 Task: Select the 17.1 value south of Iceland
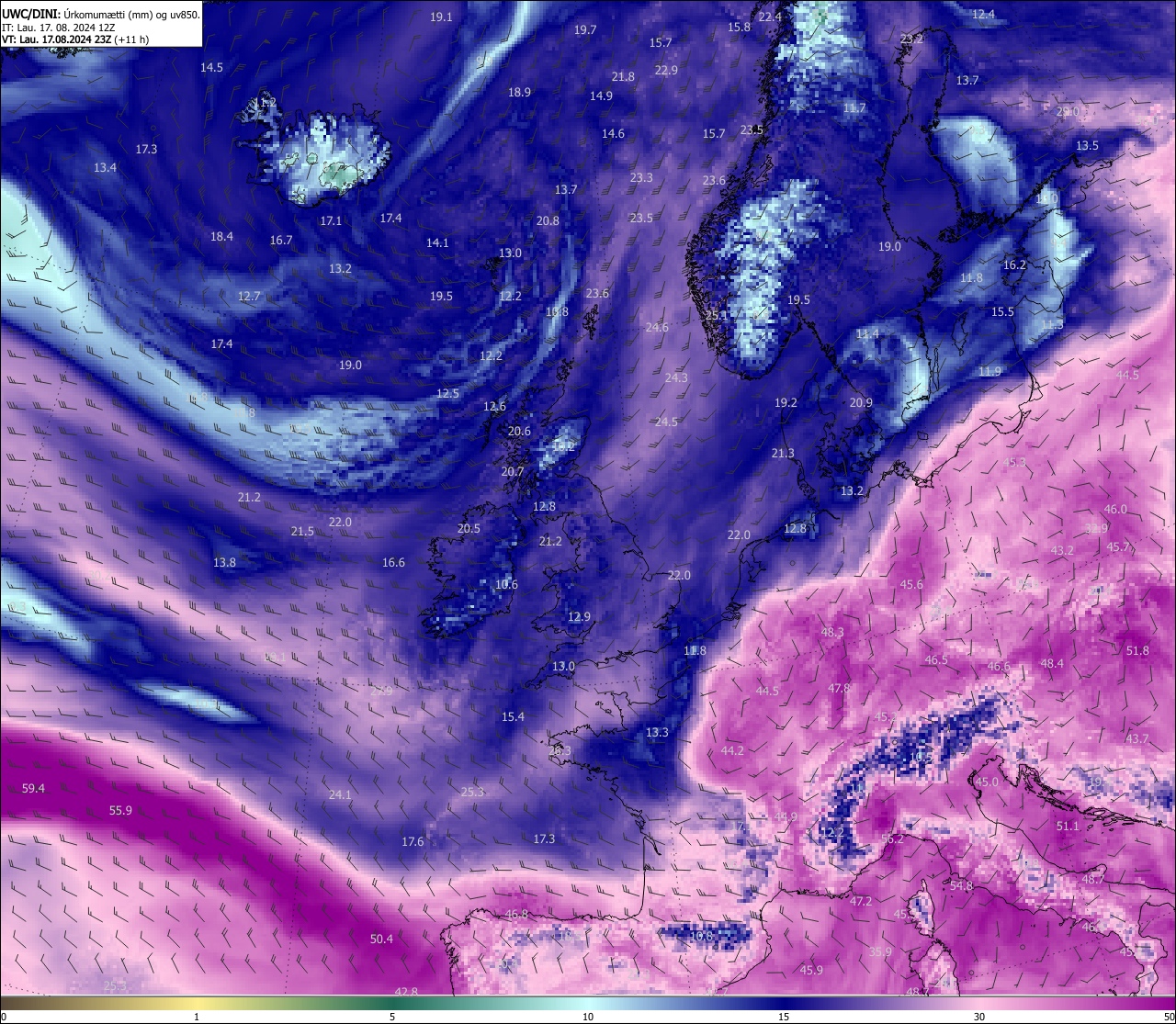(x=331, y=221)
